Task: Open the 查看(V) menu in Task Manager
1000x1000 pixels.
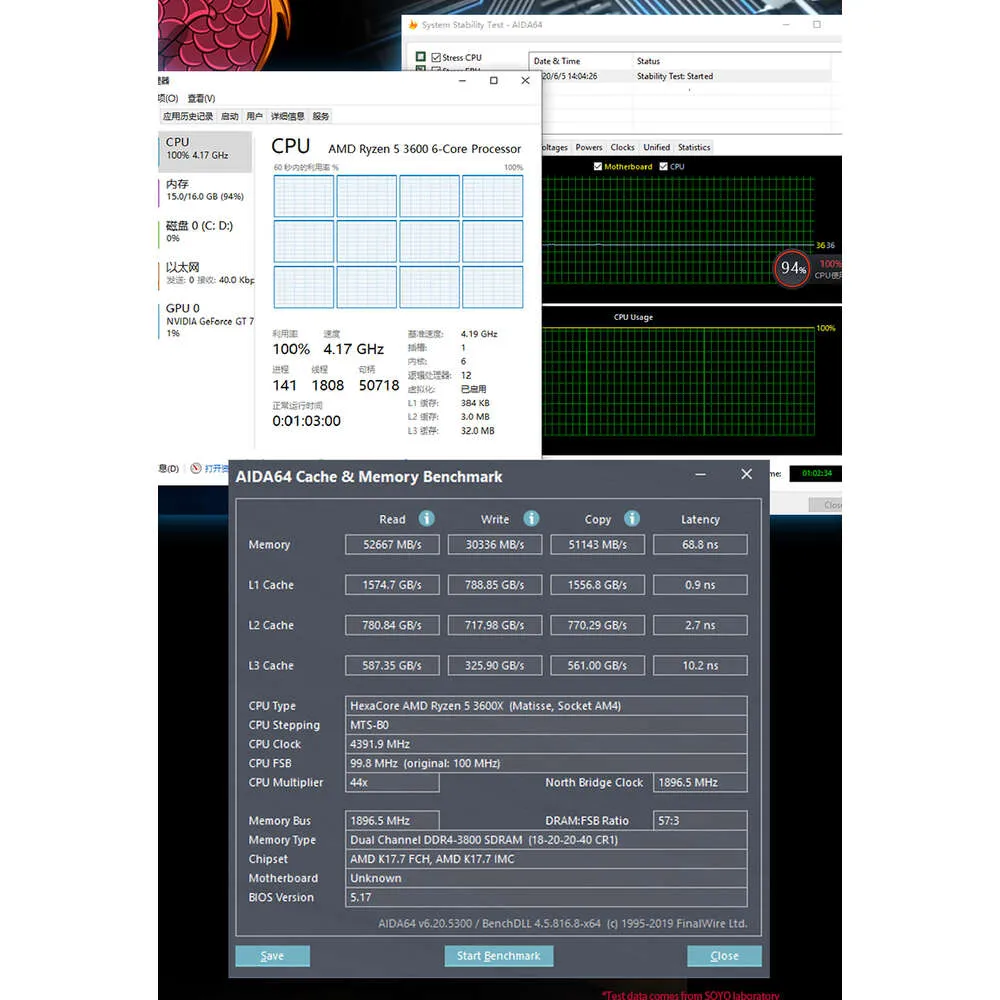Action: tap(201, 98)
